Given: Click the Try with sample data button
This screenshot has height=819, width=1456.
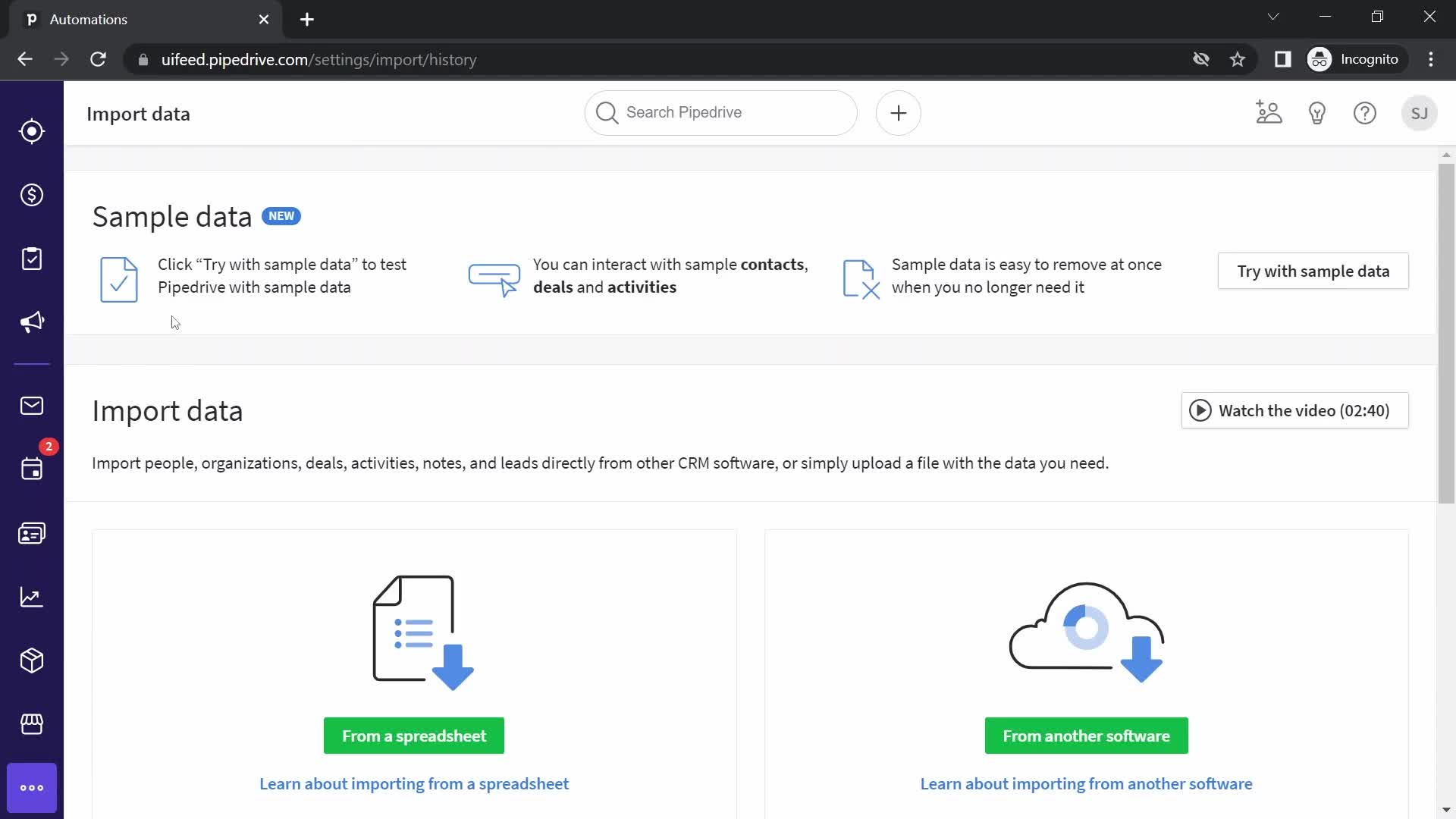Looking at the screenshot, I should point(1313,271).
